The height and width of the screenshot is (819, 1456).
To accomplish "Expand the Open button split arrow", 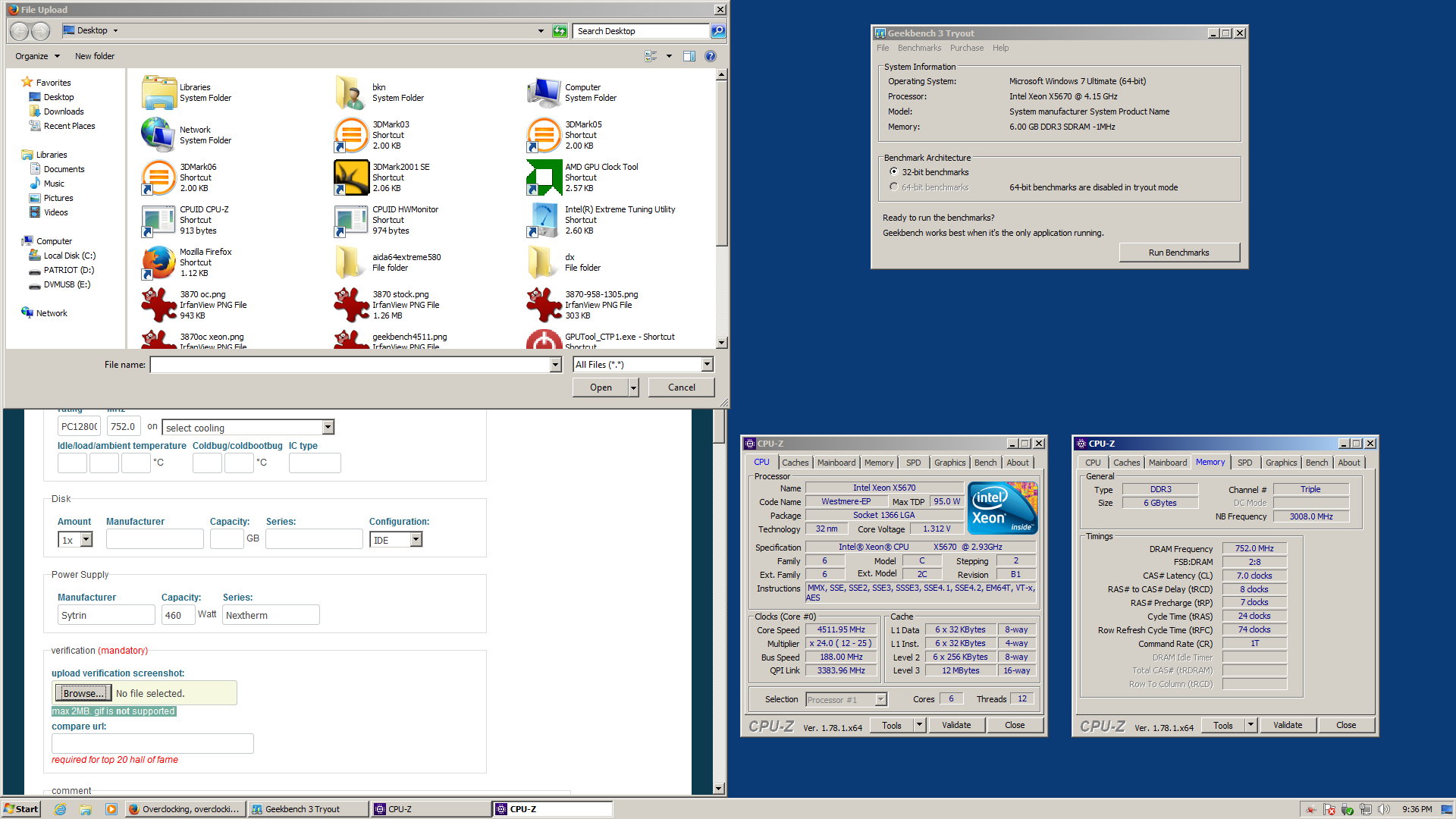I will click(x=634, y=388).
